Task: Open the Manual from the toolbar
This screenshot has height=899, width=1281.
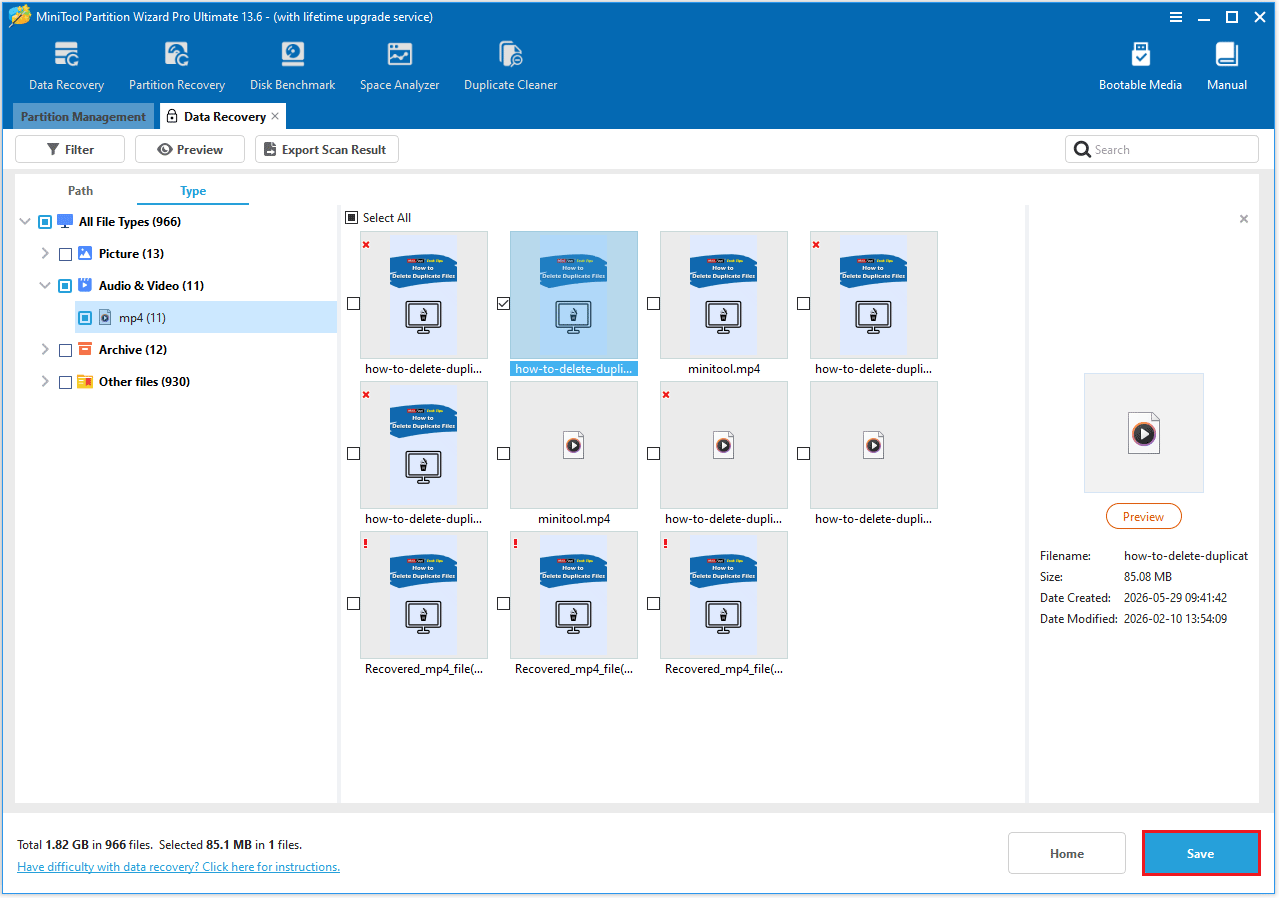Action: (x=1227, y=66)
